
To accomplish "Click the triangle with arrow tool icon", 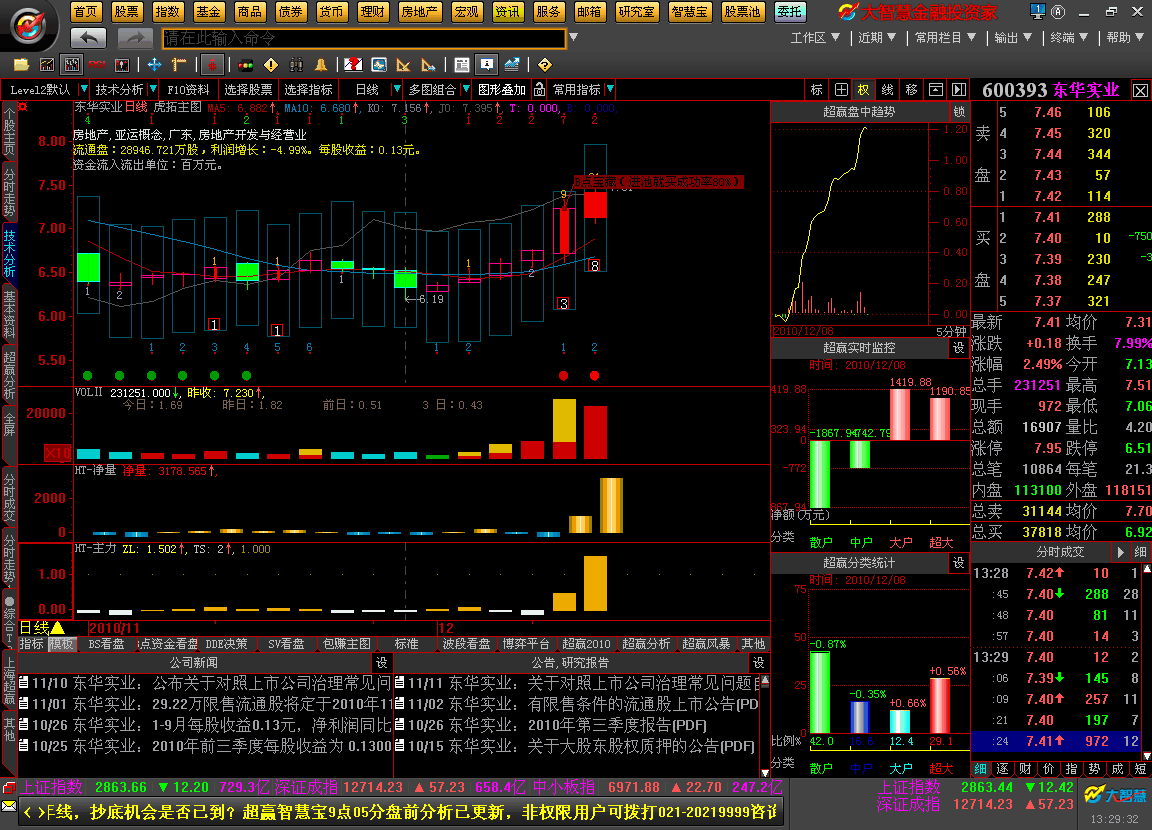I will 428,65.
